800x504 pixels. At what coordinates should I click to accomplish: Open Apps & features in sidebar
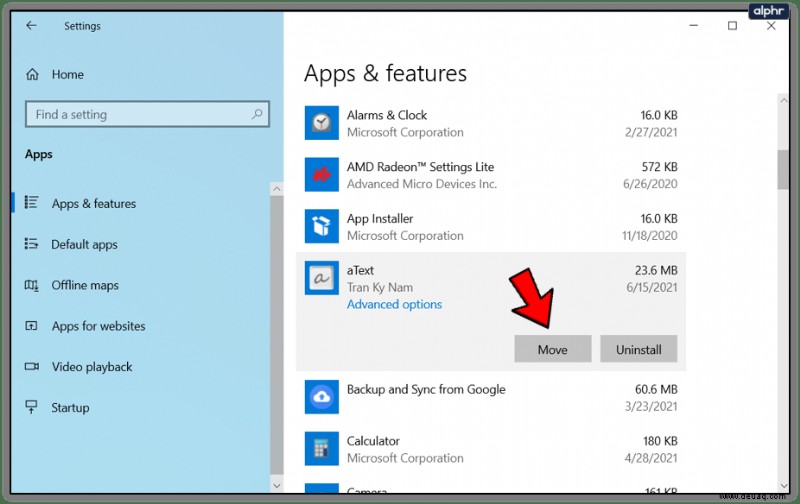pyautogui.click(x=94, y=204)
